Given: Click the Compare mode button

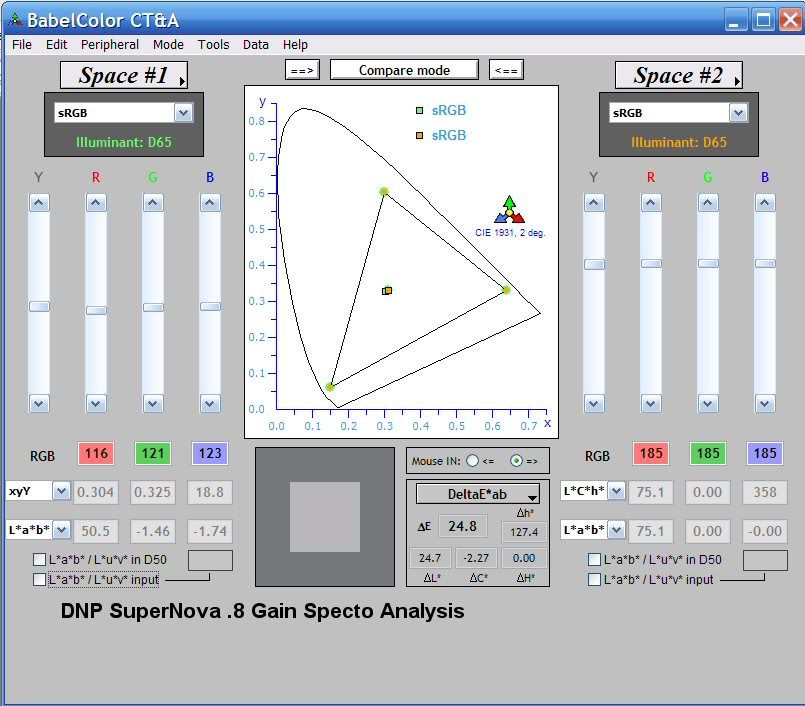Looking at the screenshot, I should click(x=404, y=70).
